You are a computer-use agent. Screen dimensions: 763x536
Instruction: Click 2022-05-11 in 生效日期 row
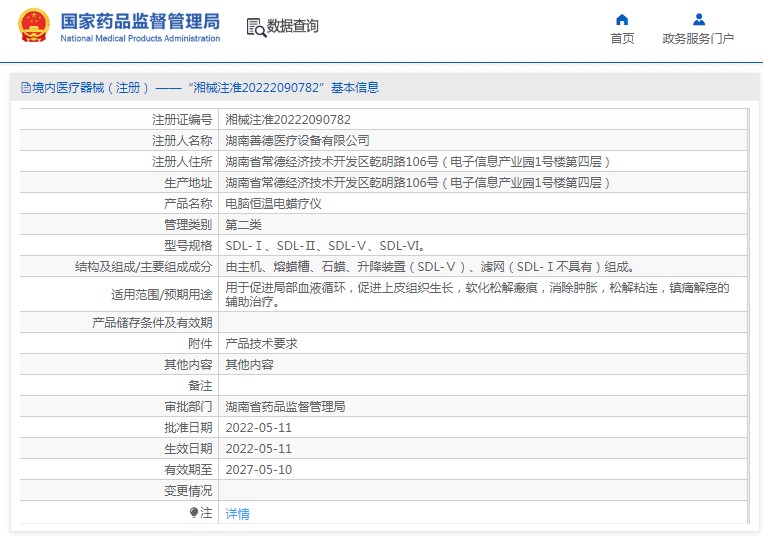[x=258, y=448]
